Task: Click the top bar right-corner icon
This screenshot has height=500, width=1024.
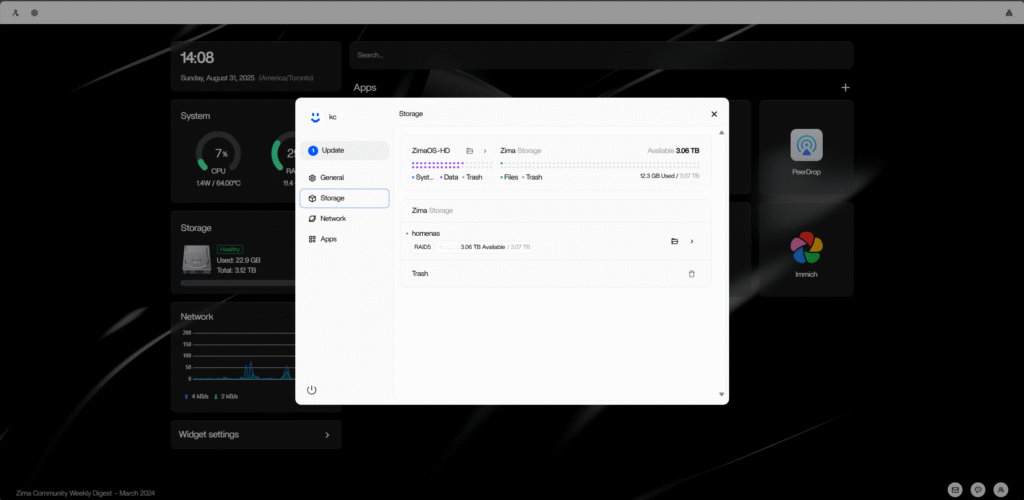Action: click(1009, 12)
